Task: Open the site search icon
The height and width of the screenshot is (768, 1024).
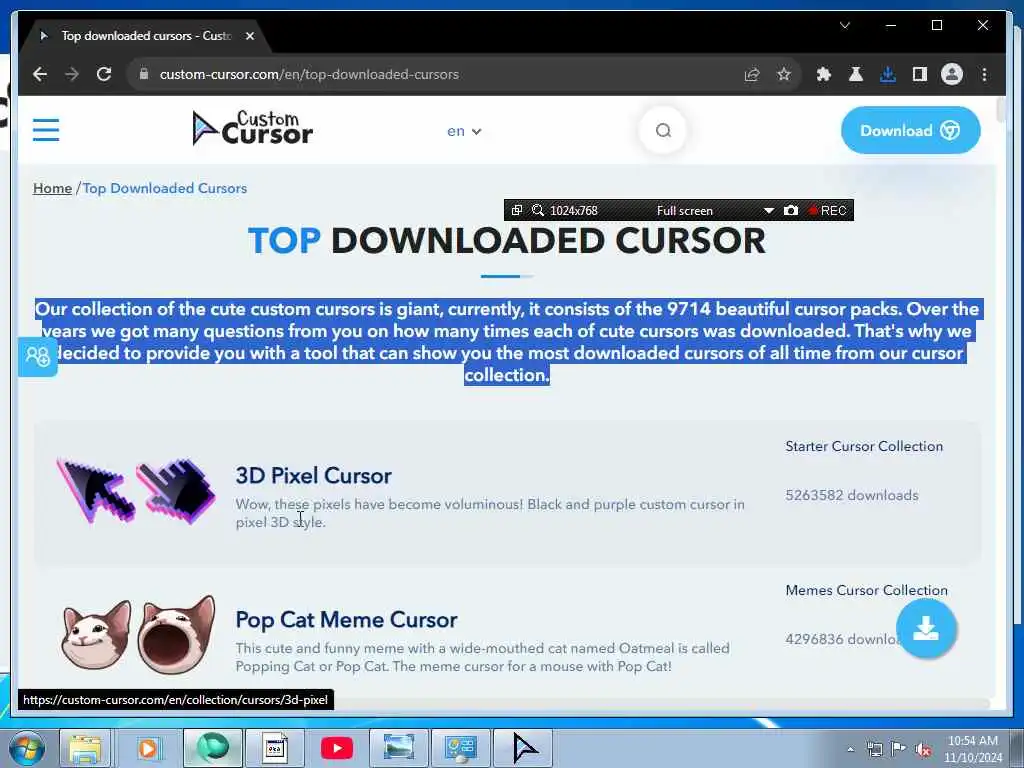Action: (663, 131)
